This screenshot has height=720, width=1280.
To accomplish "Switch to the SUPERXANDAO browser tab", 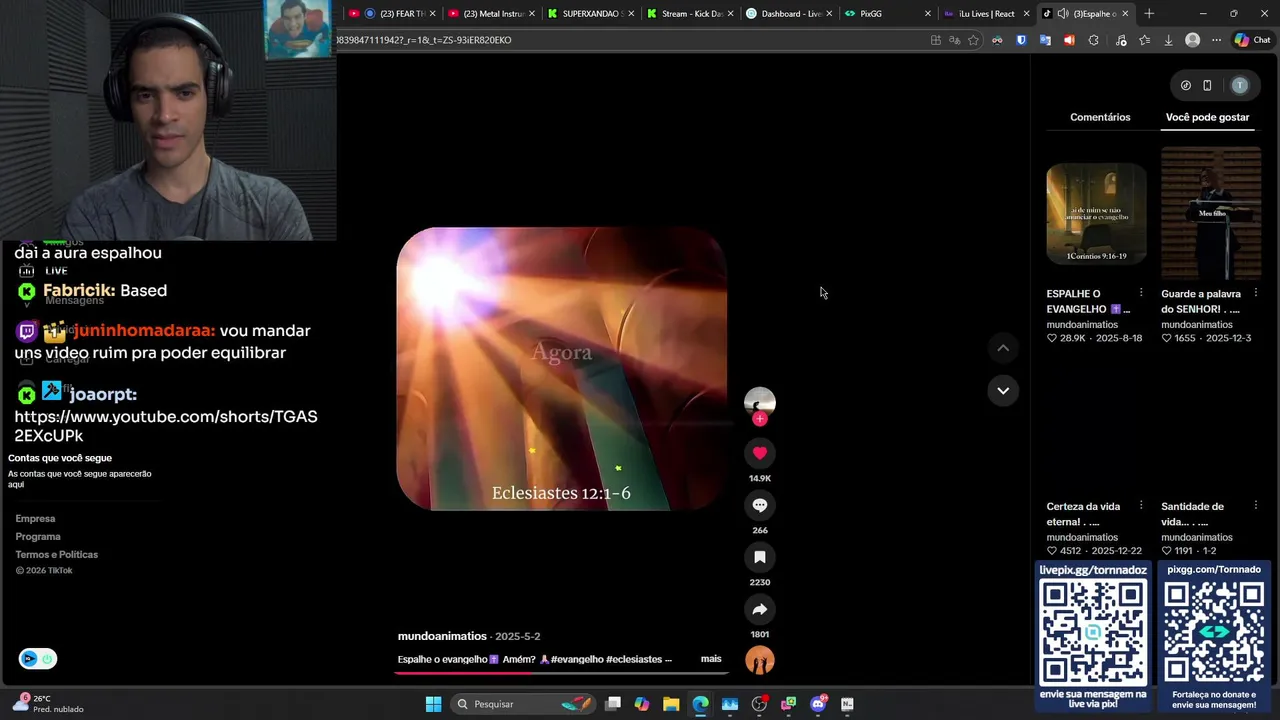I will [591, 14].
